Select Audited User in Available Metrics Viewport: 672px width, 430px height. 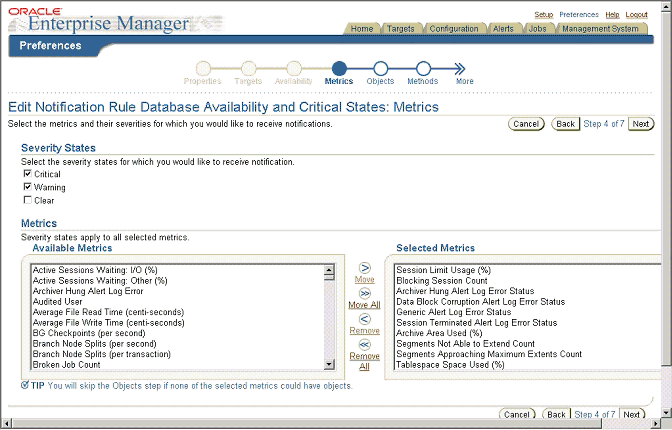[x=57, y=301]
